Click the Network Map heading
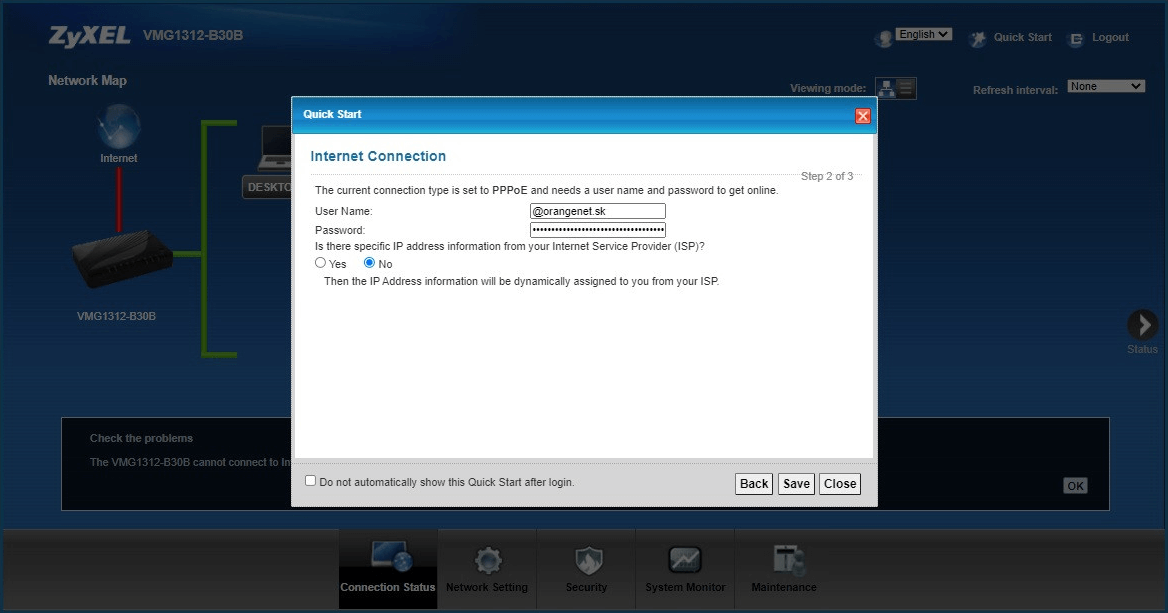 (87, 80)
